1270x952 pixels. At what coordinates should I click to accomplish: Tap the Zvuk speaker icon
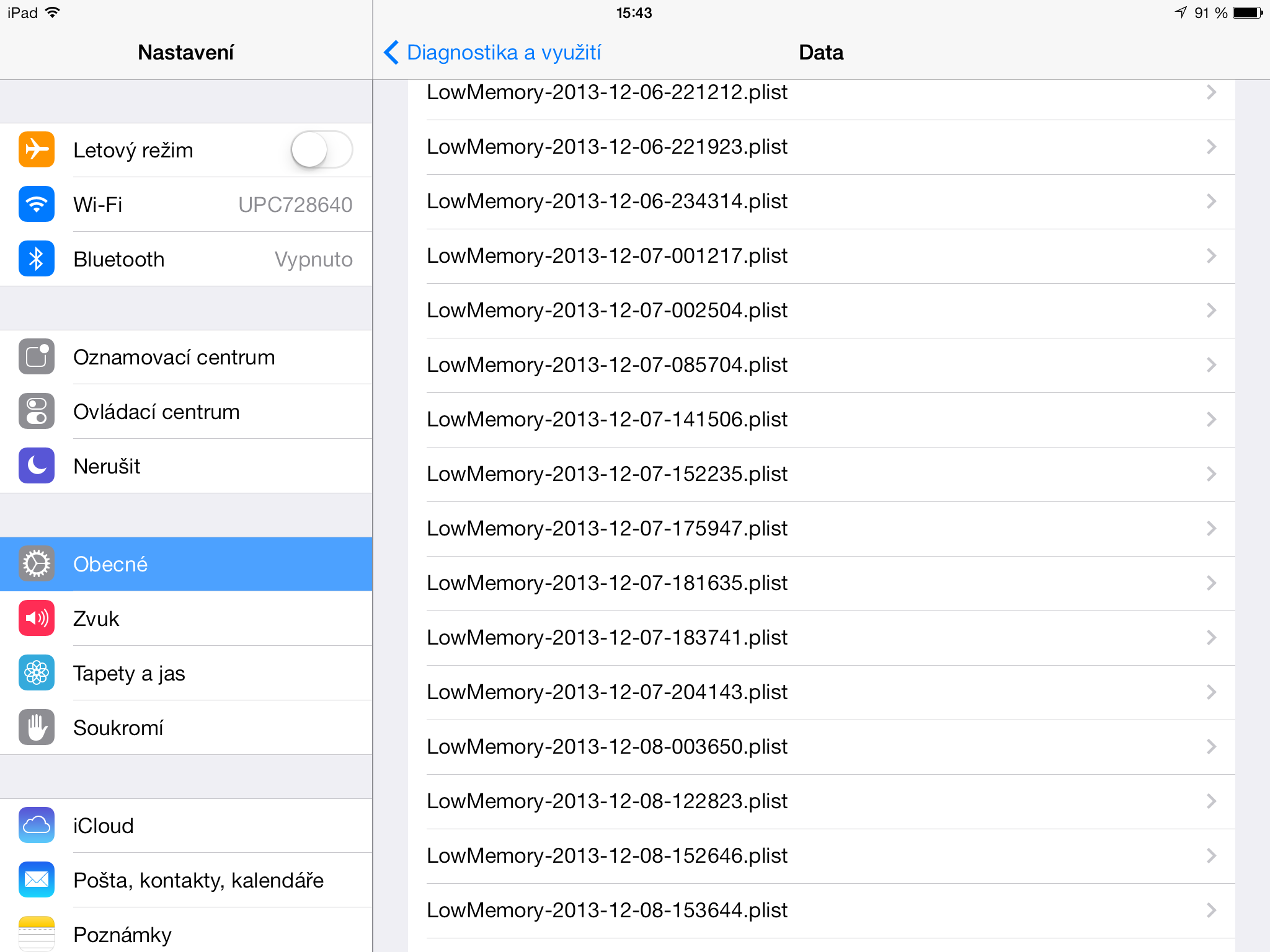coord(37,618)
